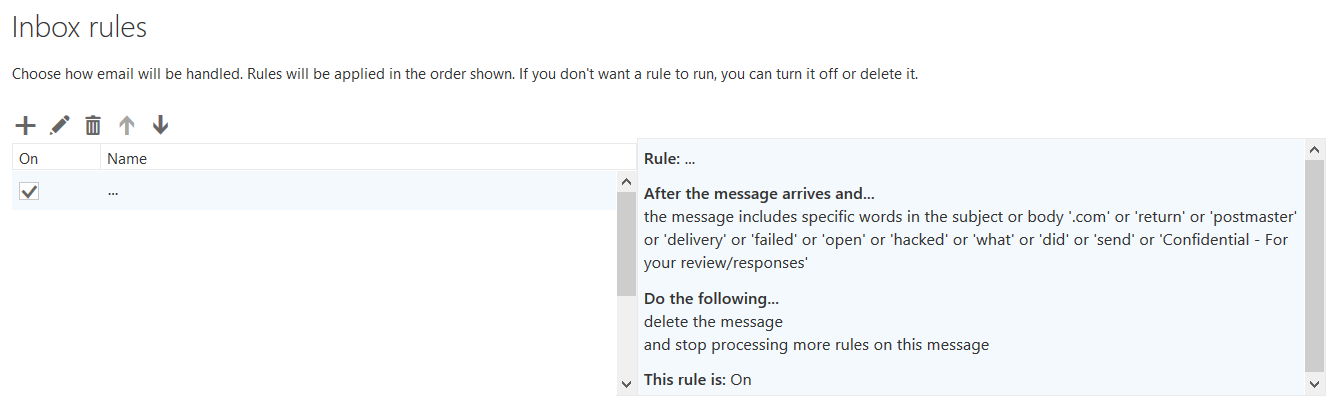Image resolution: width=1332 pixels, height=403 pixels.
Task: Click the details pane scrollbar thumb
Action: [1315, 265]
